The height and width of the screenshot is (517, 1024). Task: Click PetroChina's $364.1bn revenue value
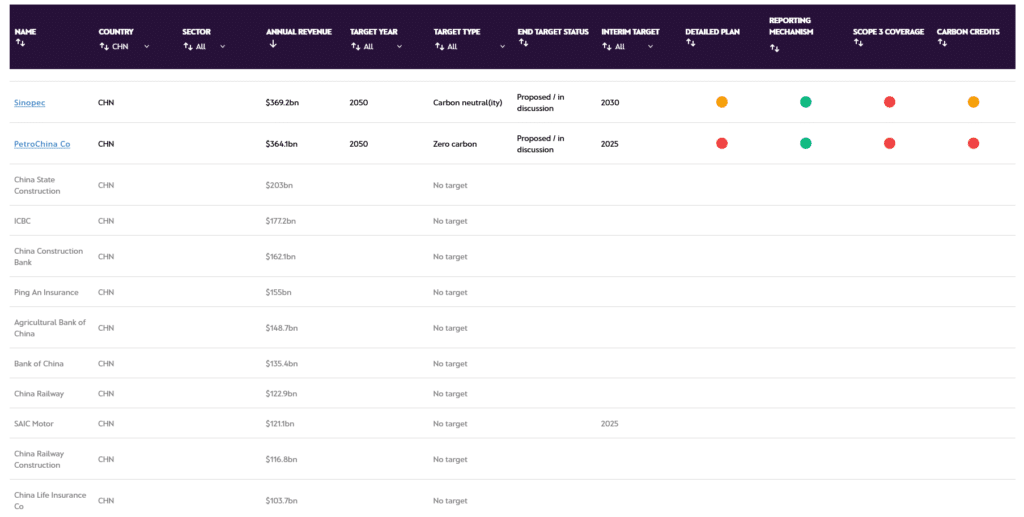[281, 144]
